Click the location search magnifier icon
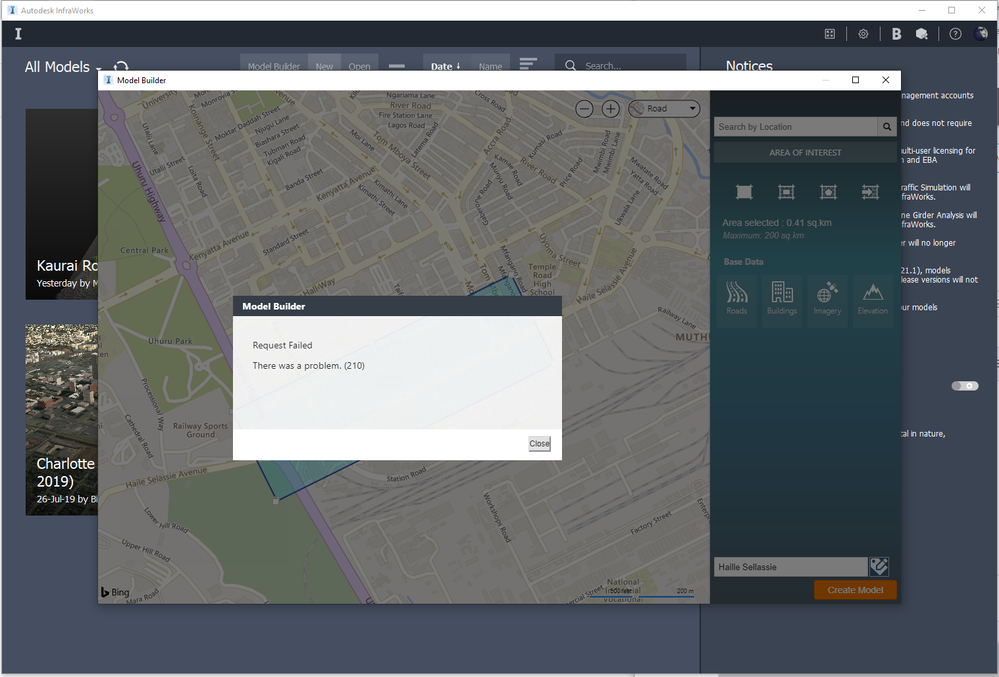Screen dimensions: 999x677 coord(887,127)
